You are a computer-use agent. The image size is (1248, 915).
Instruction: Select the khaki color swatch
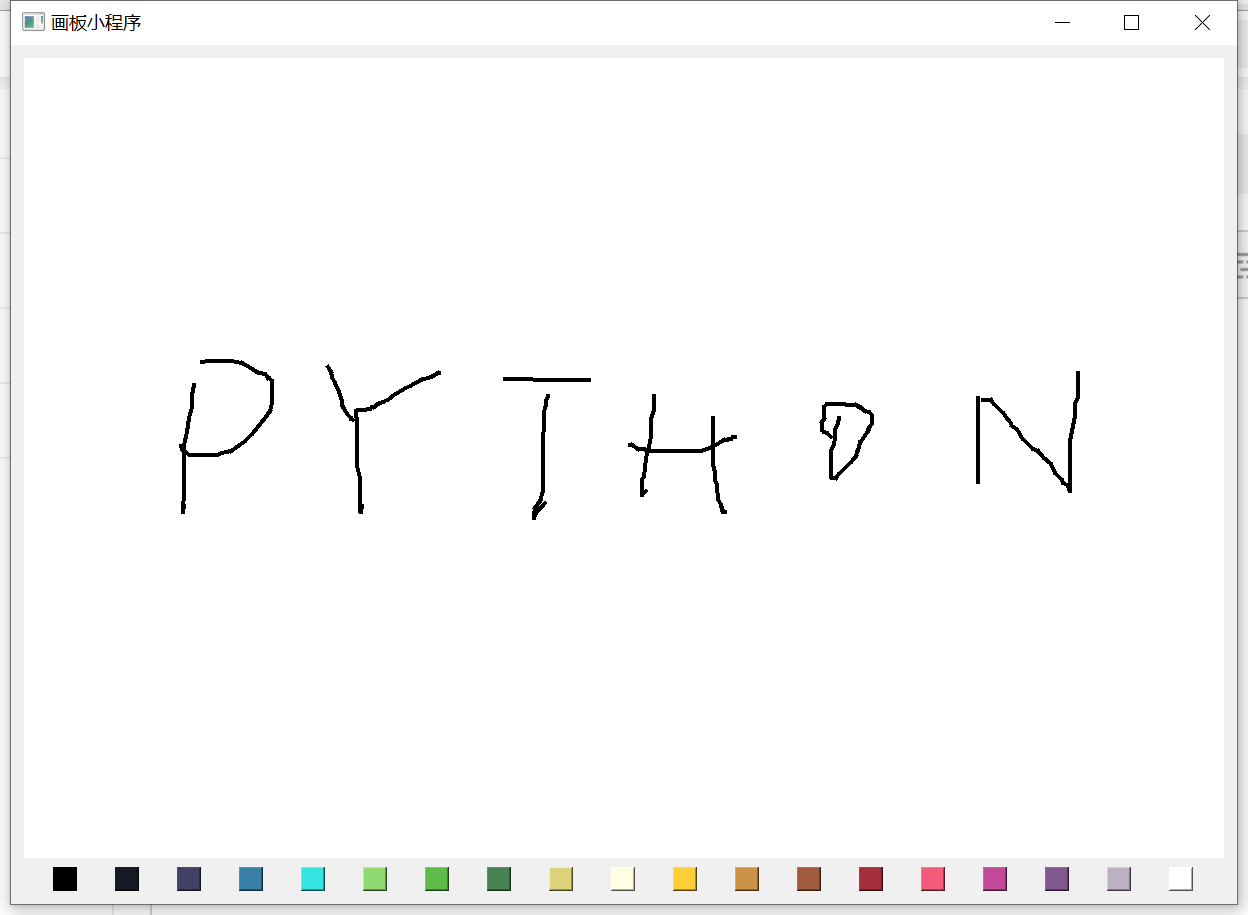point(560,878)
